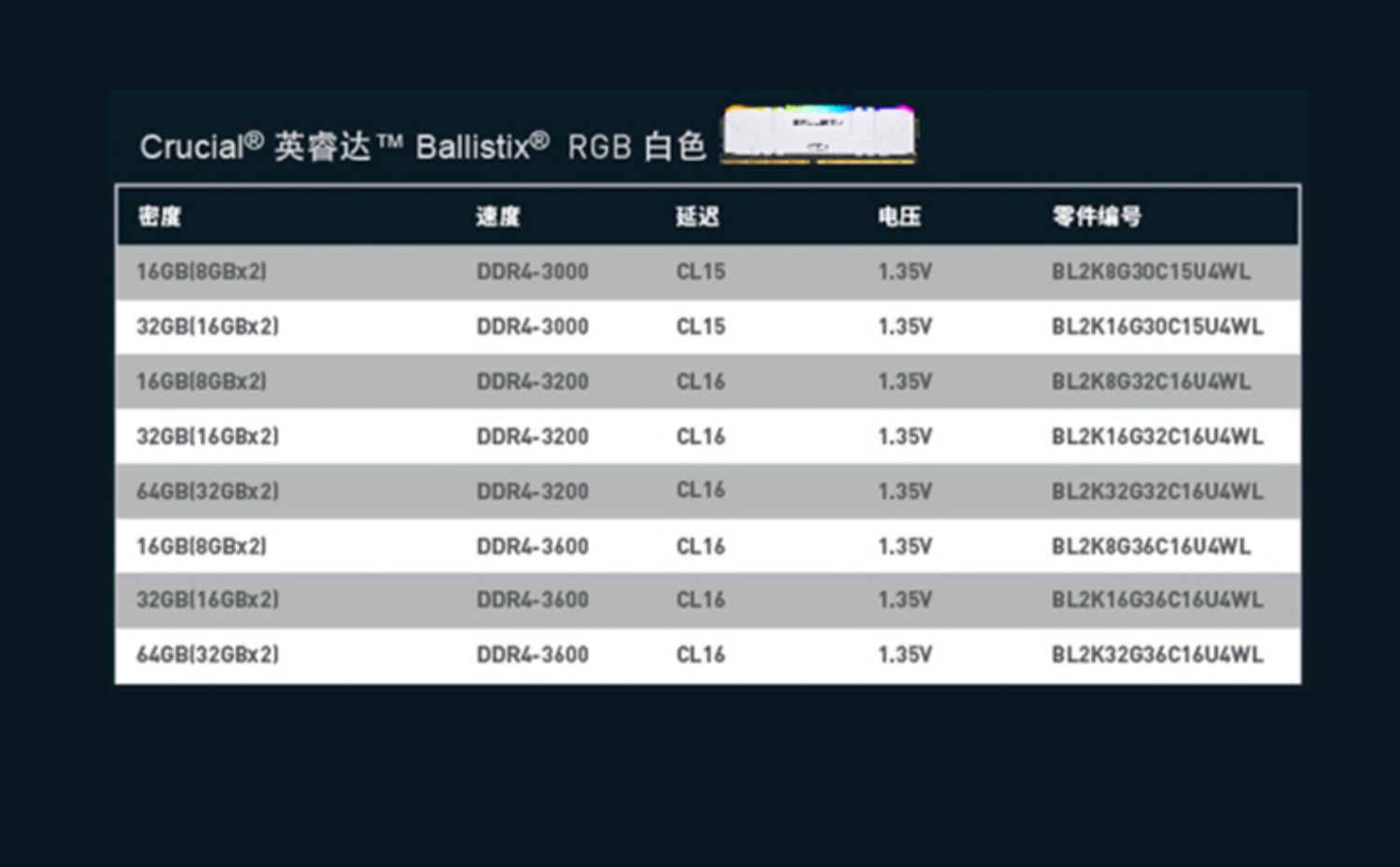Select part number BL2K16G36C16U4WL

click(x=1157, y=600)
